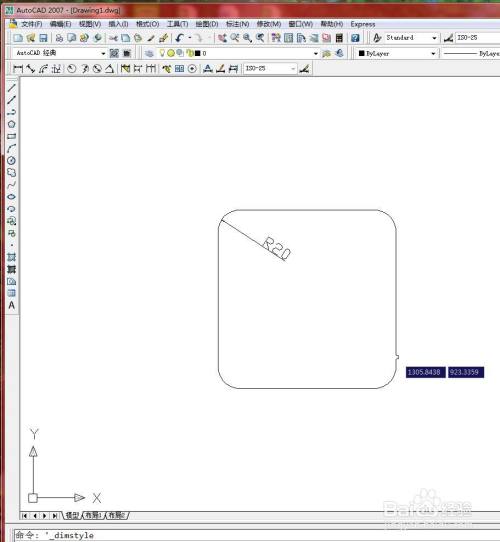Click the Angular dimension icon
This screenshot has height=542, width=500.
[x=110, y=69]
